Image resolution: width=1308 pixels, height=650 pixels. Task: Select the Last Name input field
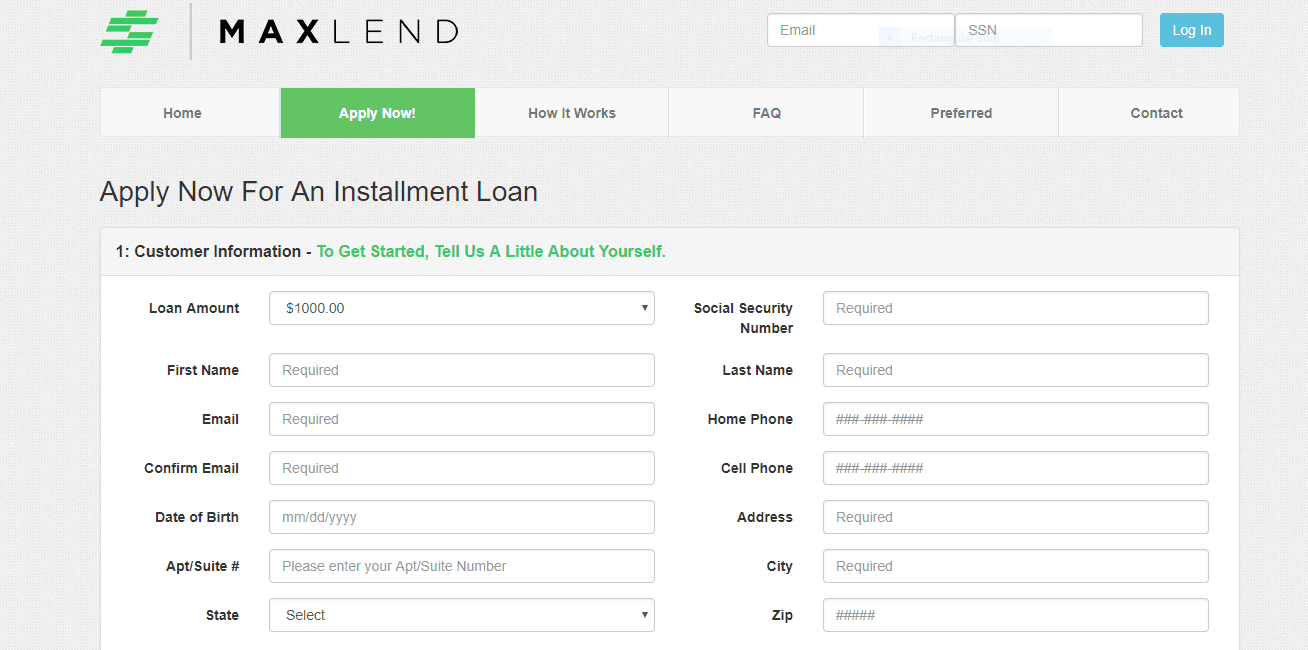[1015, 370]
